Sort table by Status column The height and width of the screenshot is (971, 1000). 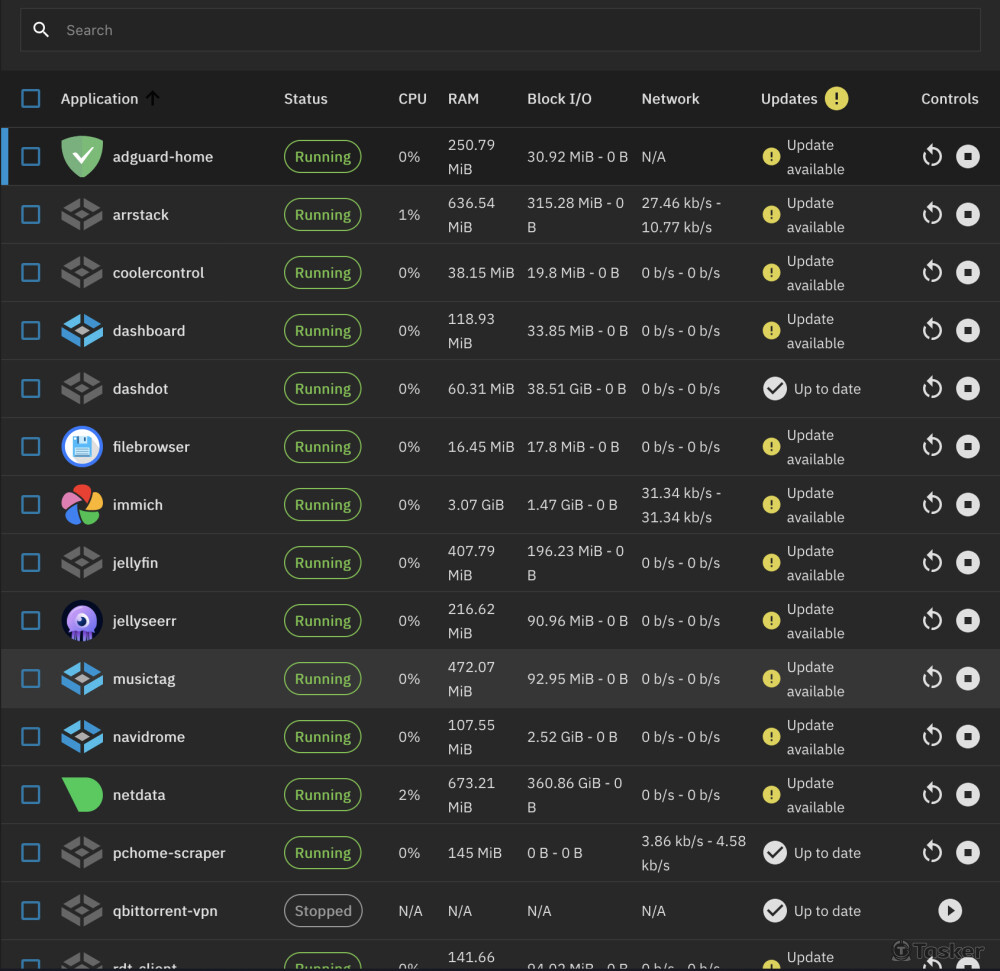coord(305,99)
